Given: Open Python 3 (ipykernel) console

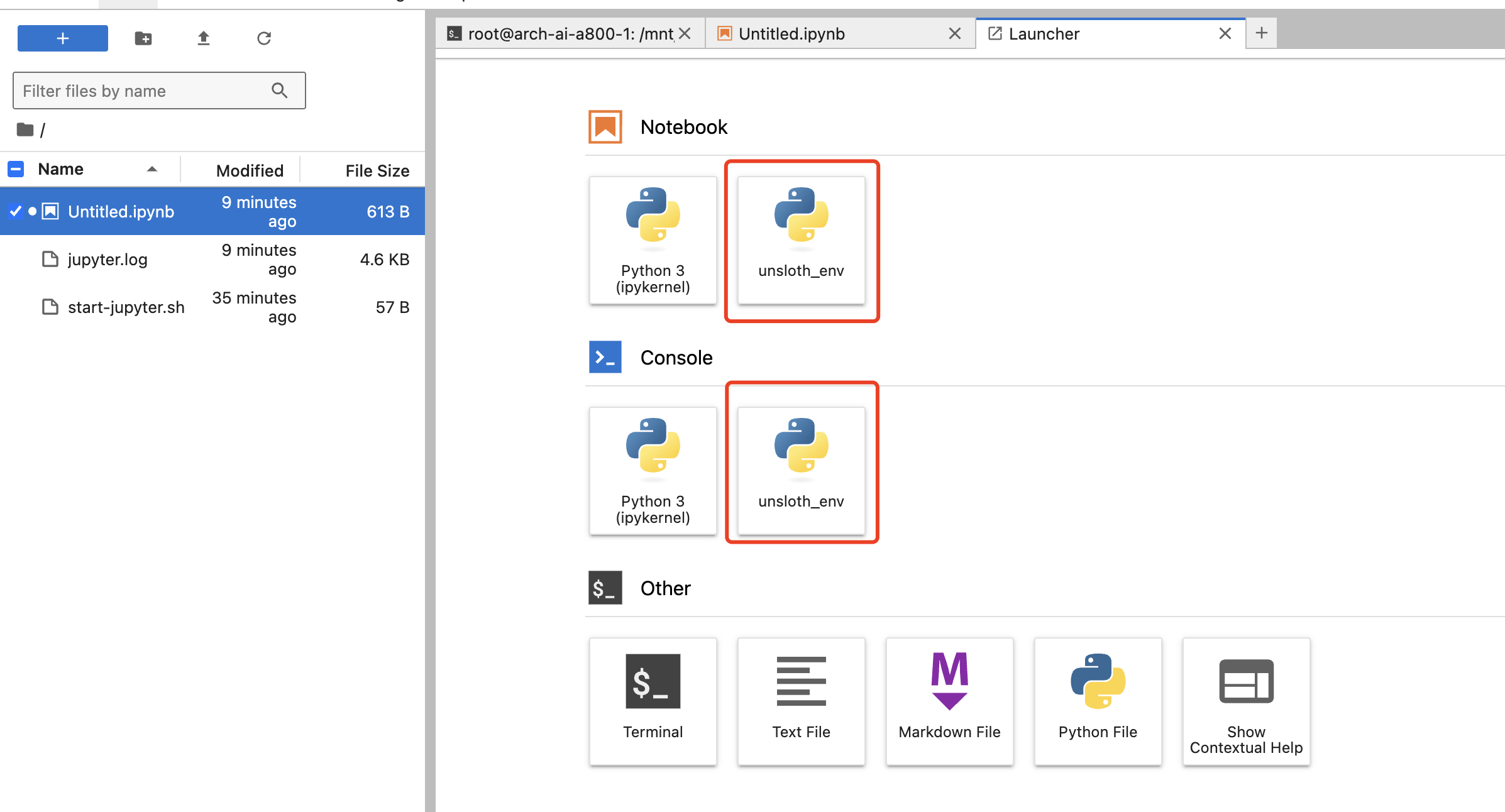Looking at the screenshot, I should (653, 471).
